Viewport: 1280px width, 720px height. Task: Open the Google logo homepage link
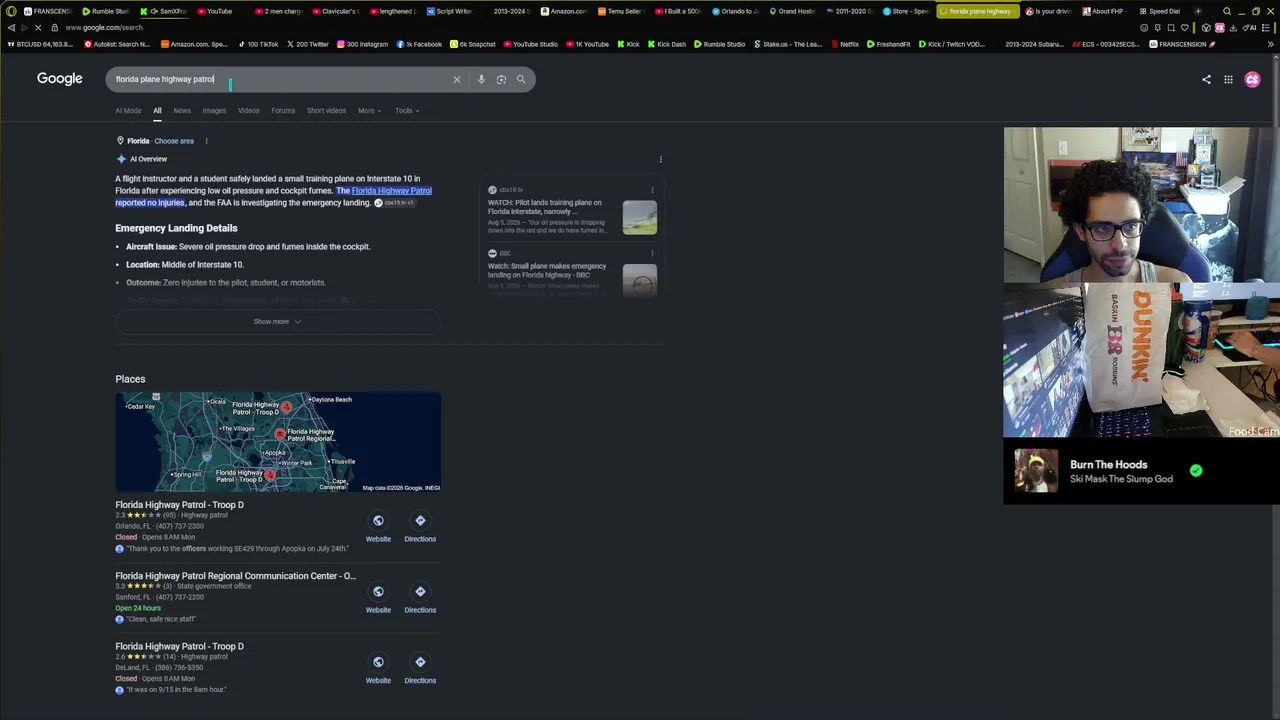pyautogui.click(x=60, y=79)
